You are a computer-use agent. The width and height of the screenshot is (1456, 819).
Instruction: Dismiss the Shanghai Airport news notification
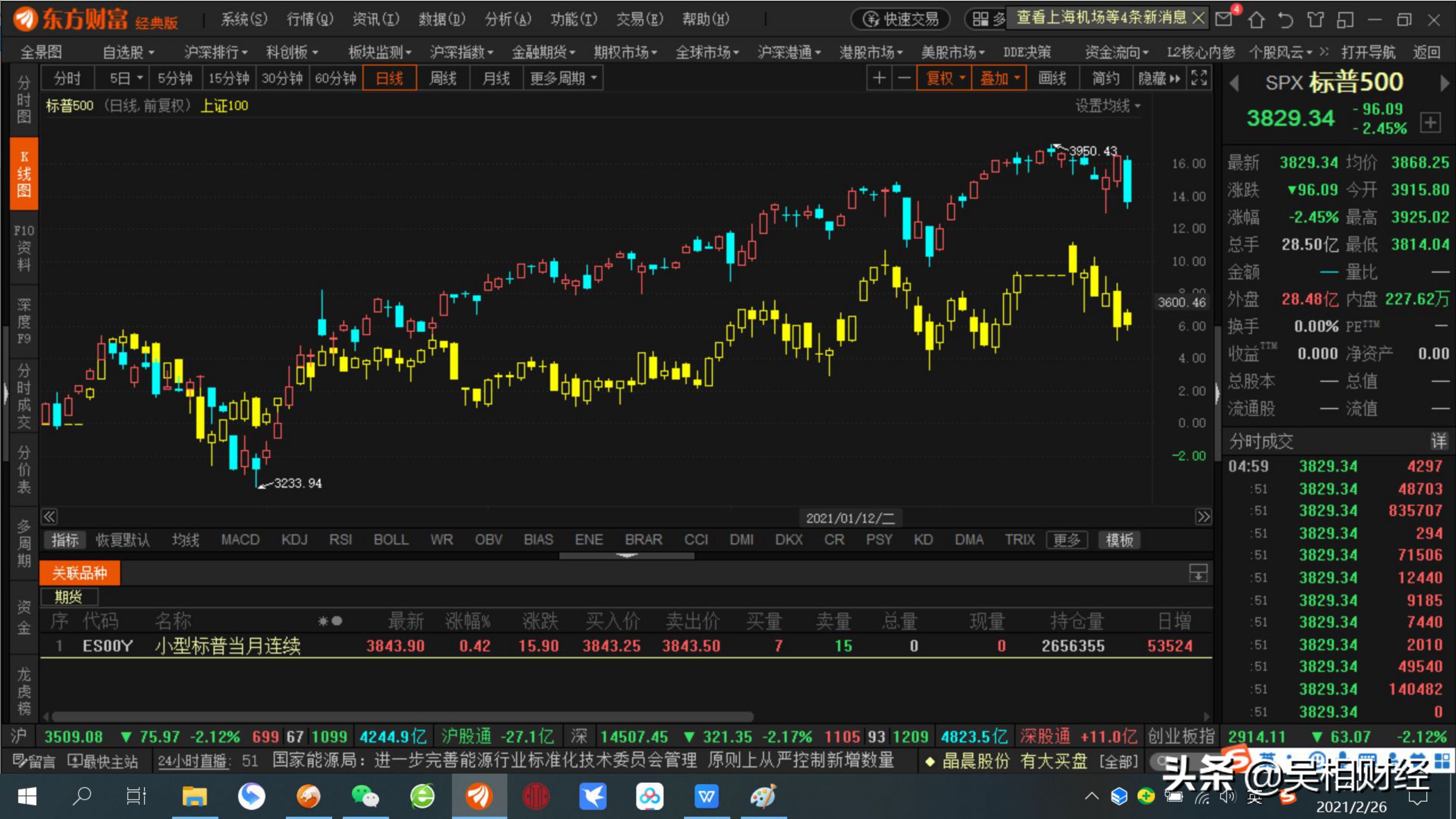click(x=1198, y=19)
